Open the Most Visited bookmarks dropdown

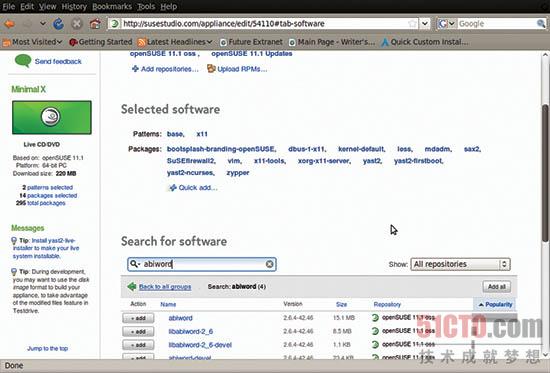32,42
